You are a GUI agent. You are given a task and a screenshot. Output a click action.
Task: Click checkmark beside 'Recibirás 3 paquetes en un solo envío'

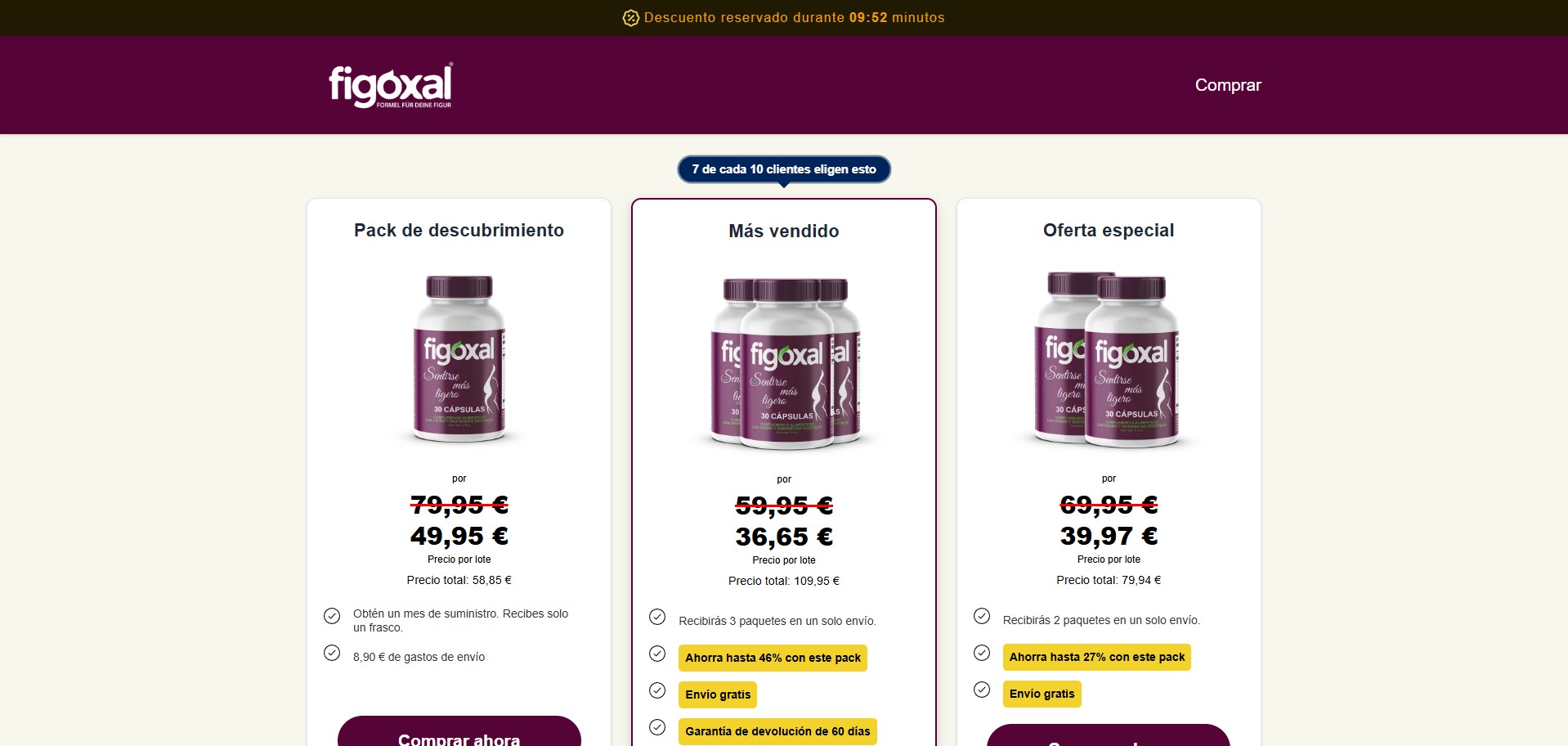click(657, 617)
